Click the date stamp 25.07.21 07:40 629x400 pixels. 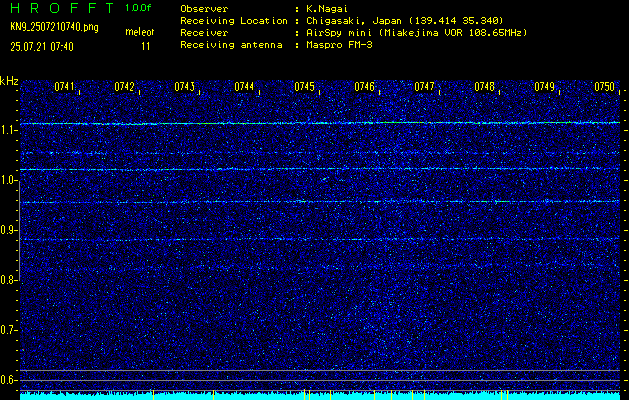tap(42, 47)
